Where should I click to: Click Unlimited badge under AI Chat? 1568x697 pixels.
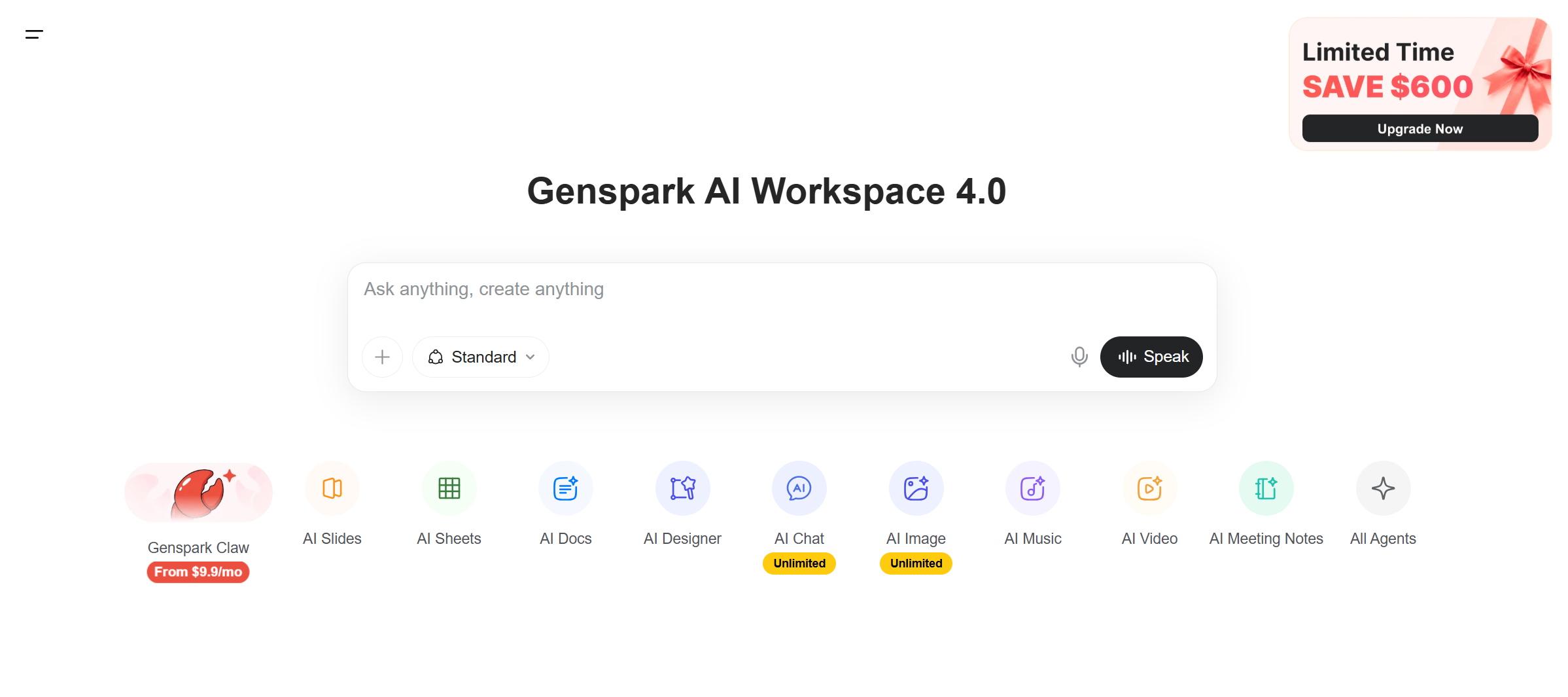pos(799,563)
